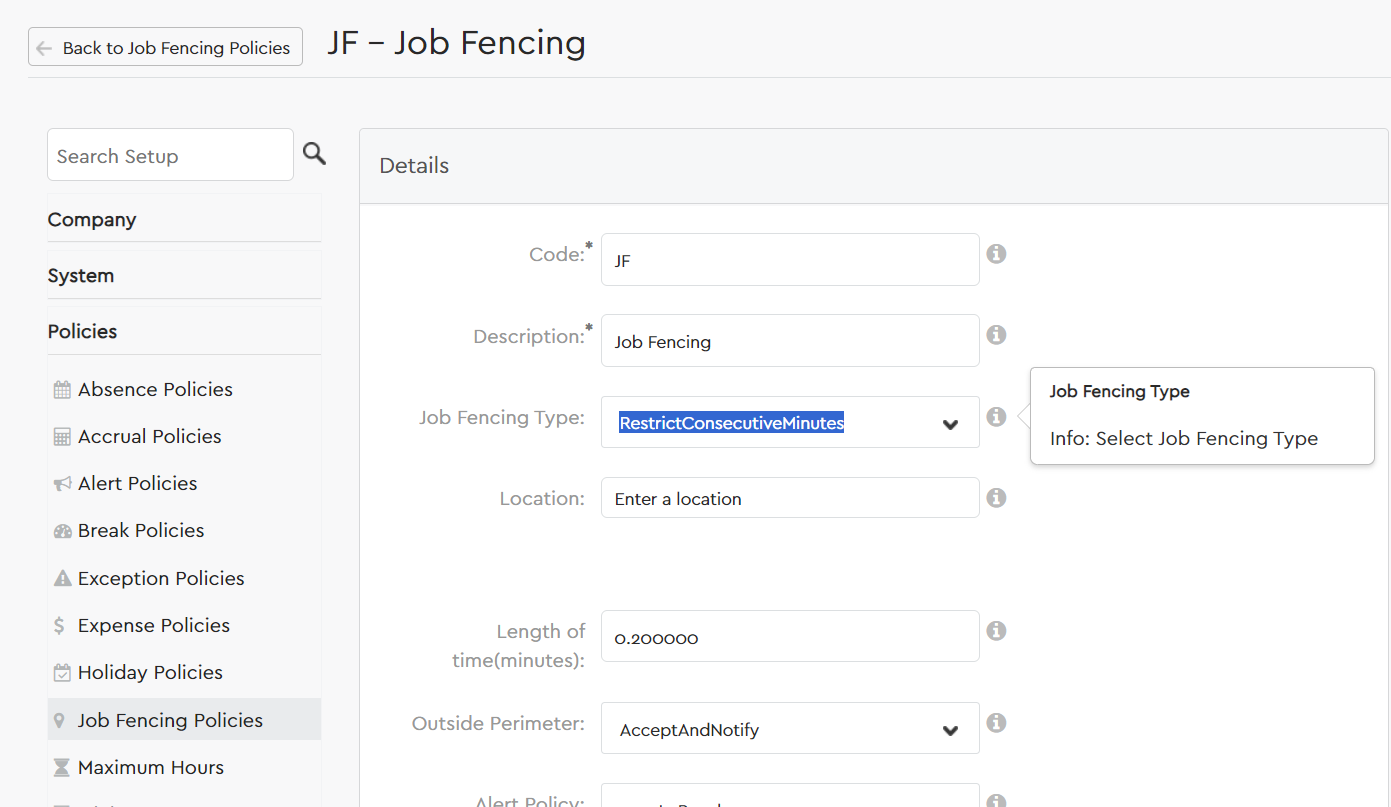Open Exception Policies page

pyautogui.click(x=161, y=579)
